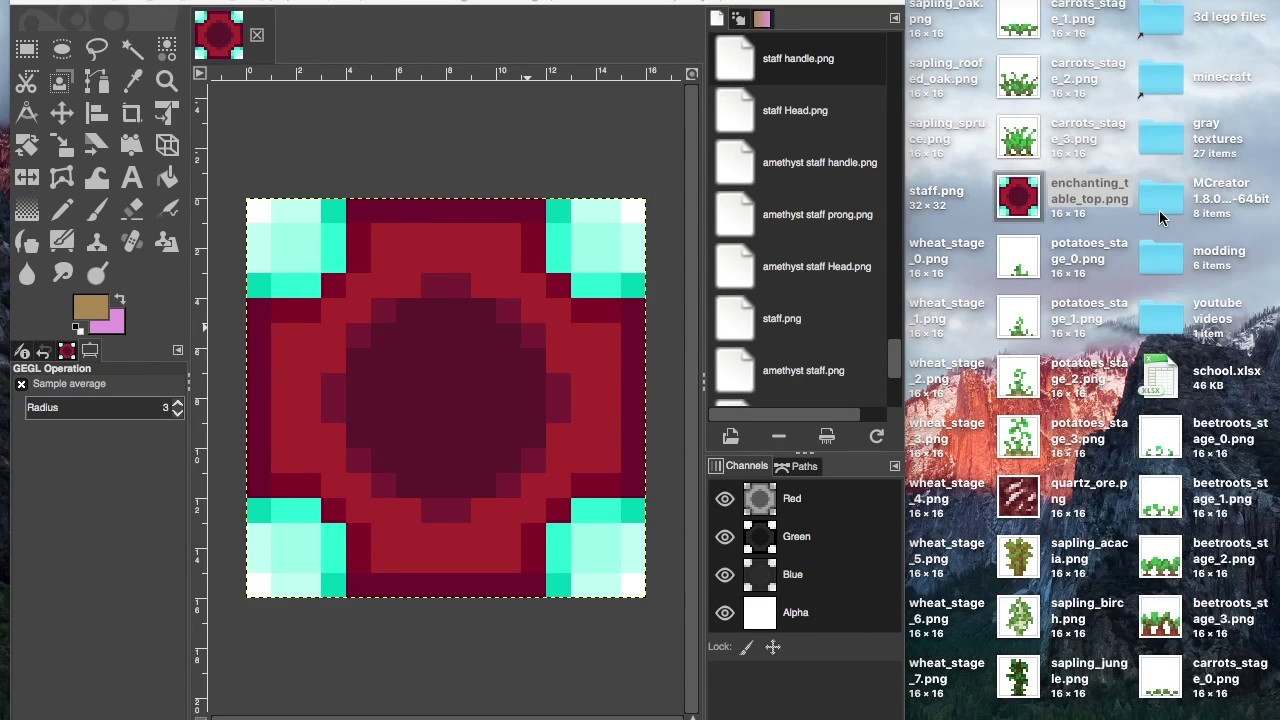Select the Crop tool
1280x720 pixels.
(132, 113)
